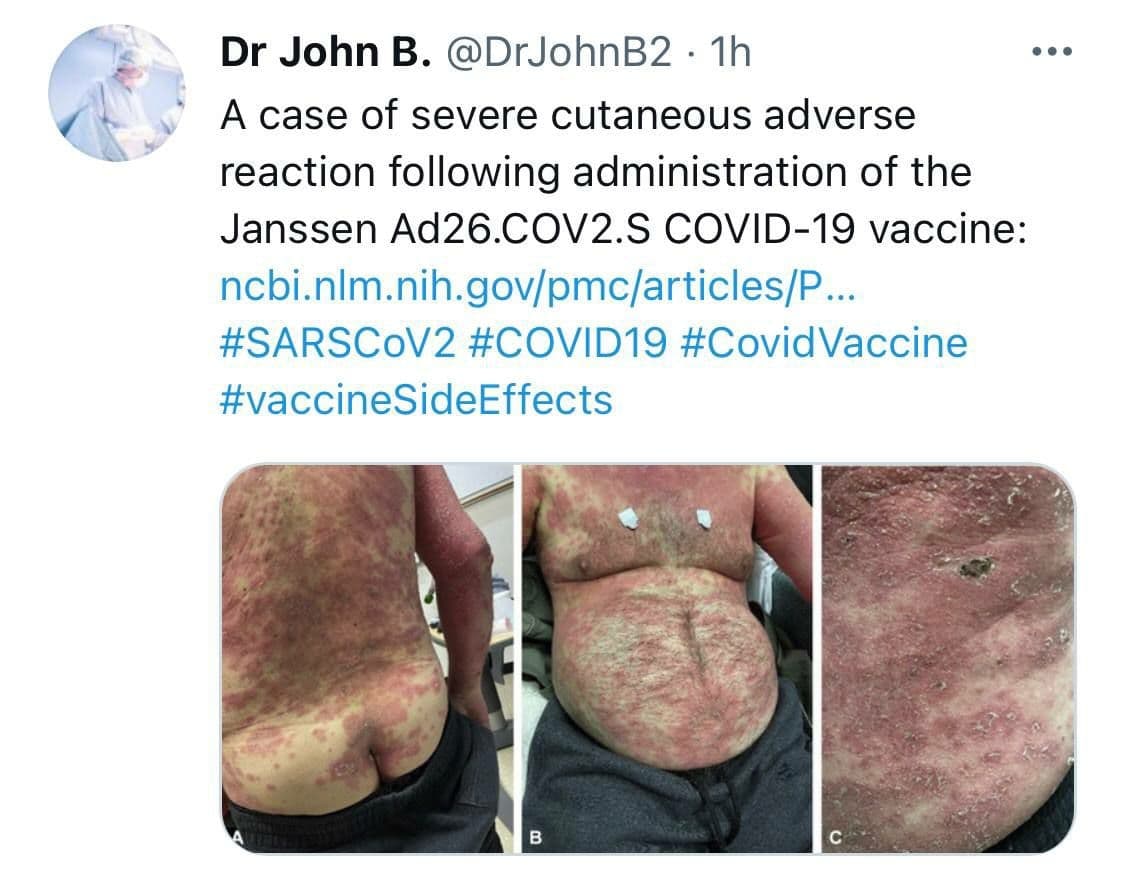
Task: Open the right close-up skin photo
Action: point(948,658)
